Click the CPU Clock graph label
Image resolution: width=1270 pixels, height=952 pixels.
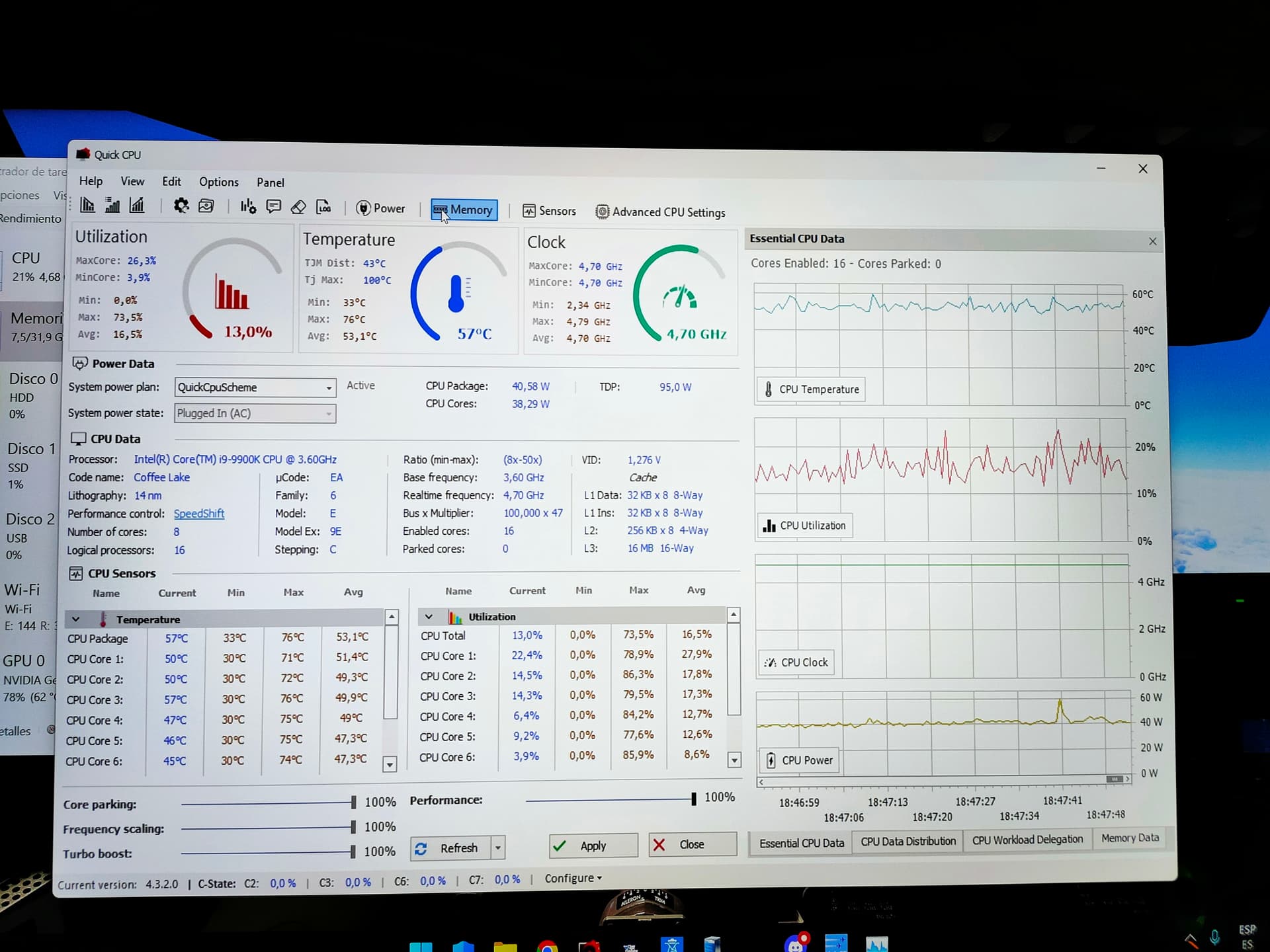(796, 662)
